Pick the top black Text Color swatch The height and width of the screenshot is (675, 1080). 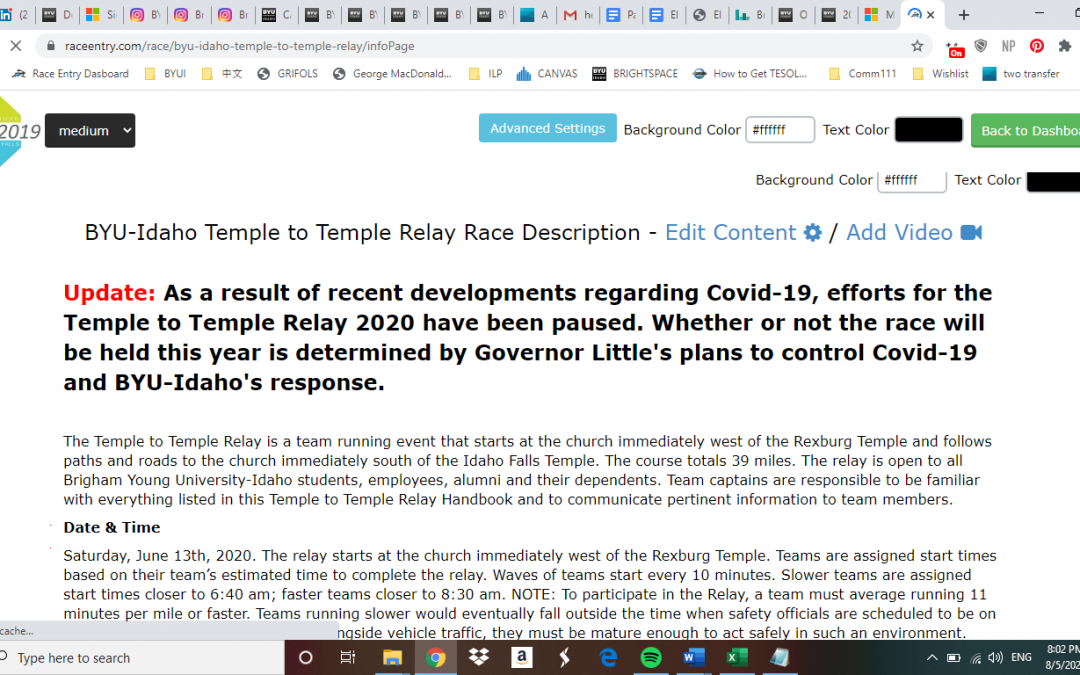pyautogui.click(x=928, y=130)
